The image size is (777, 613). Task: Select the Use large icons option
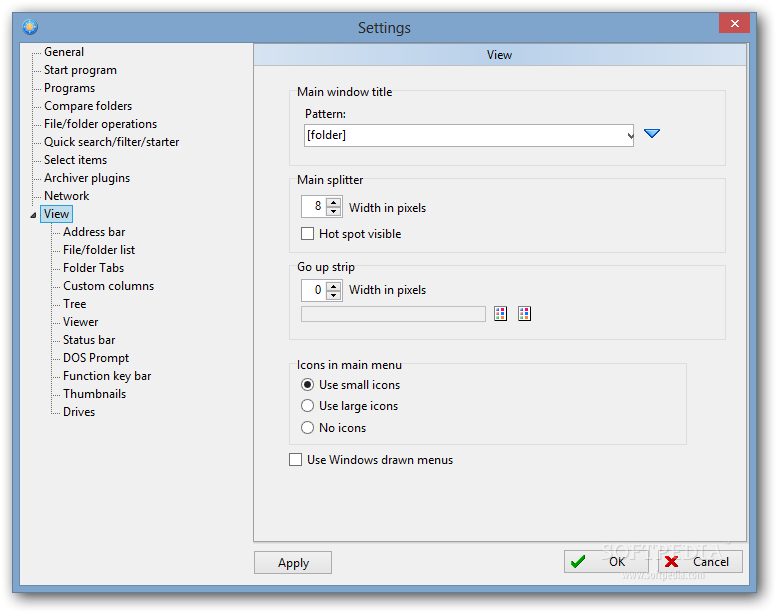[307, 406]
